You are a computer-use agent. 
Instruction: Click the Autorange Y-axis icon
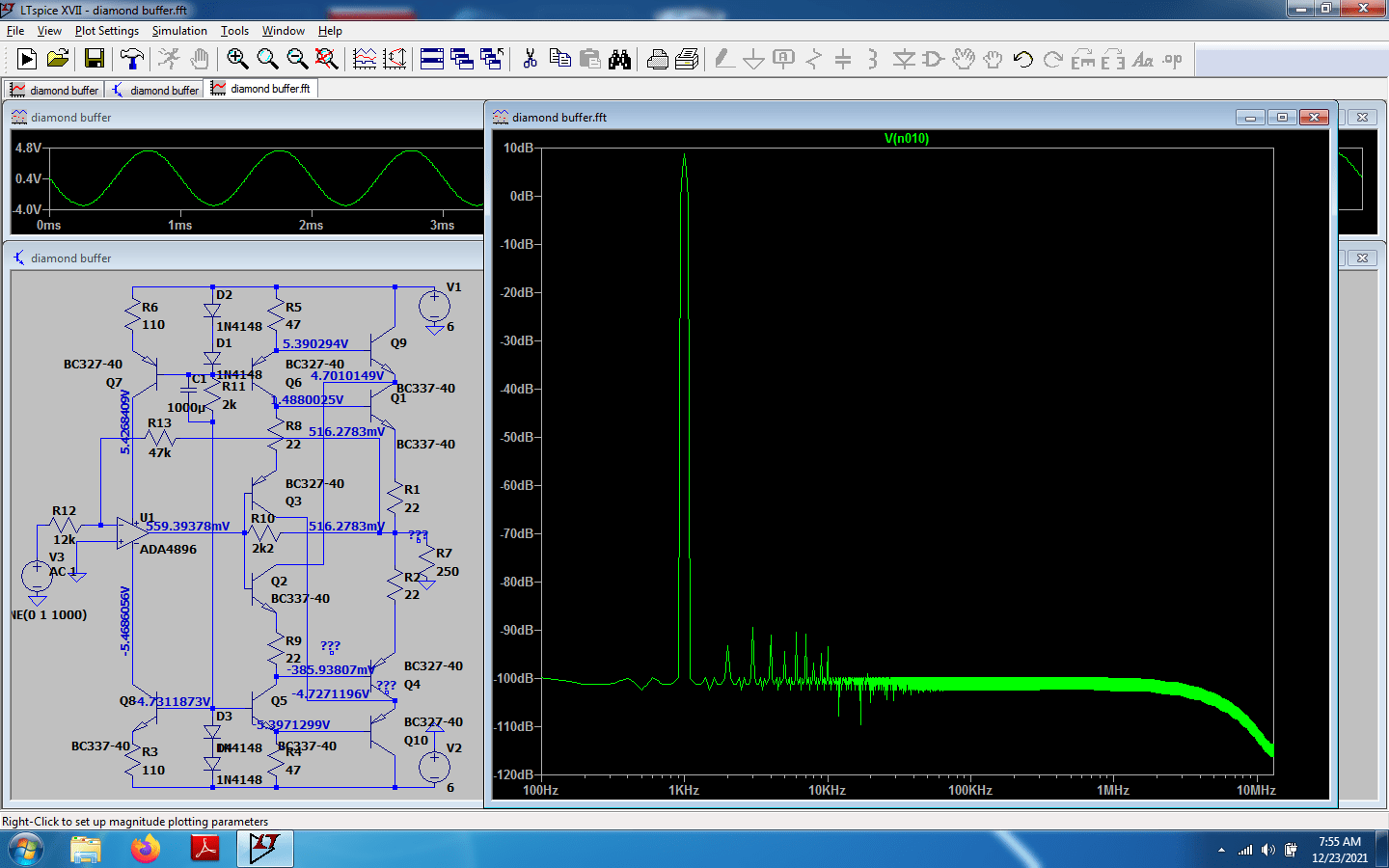[x=395, y=59]
